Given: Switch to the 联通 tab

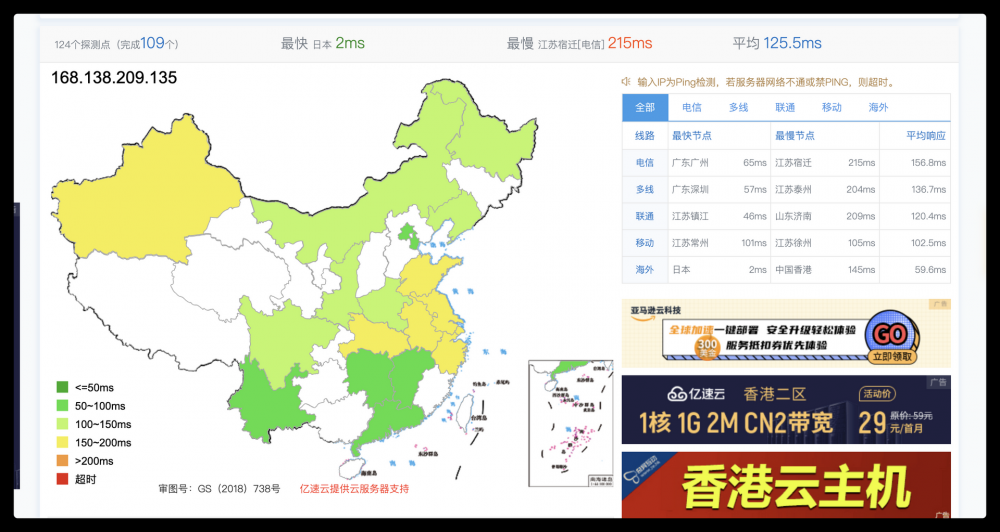Looking at the screenshot, I should click(x=785, y=108).
